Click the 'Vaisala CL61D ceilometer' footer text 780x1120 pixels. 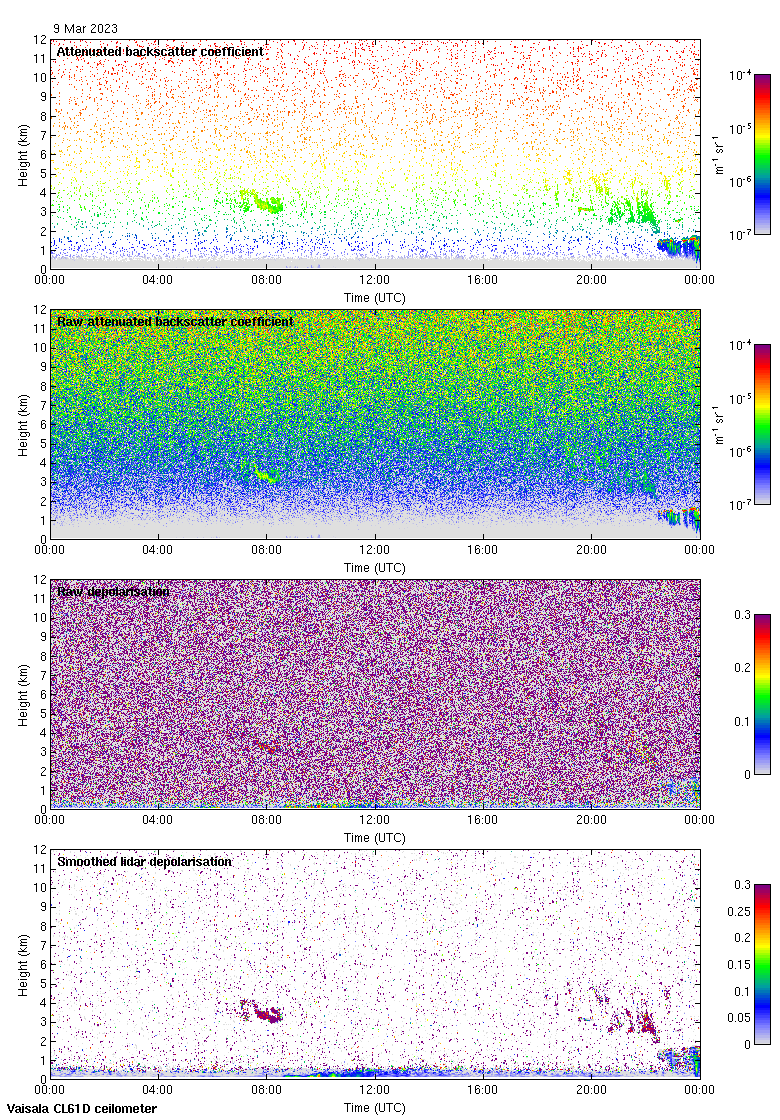click(82, 1109)
